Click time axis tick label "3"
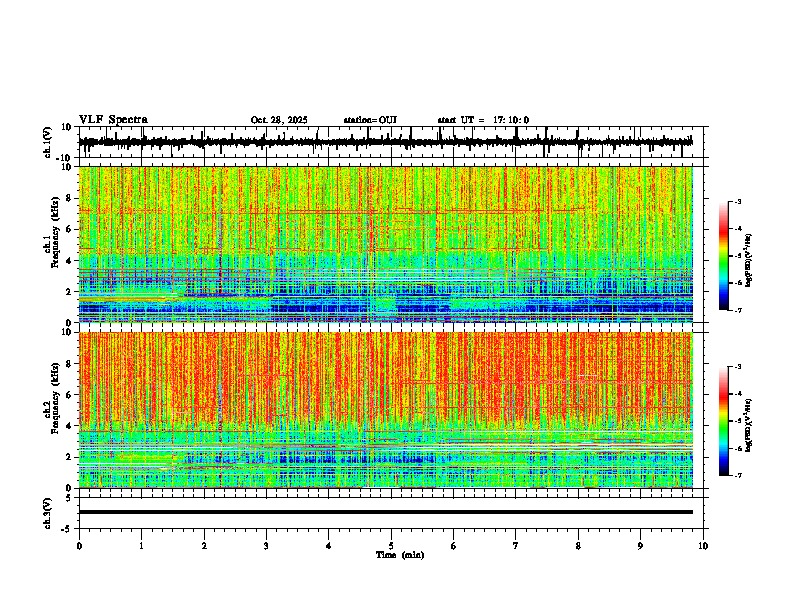Viewport: 792px width, 612px height. (266, 546)
